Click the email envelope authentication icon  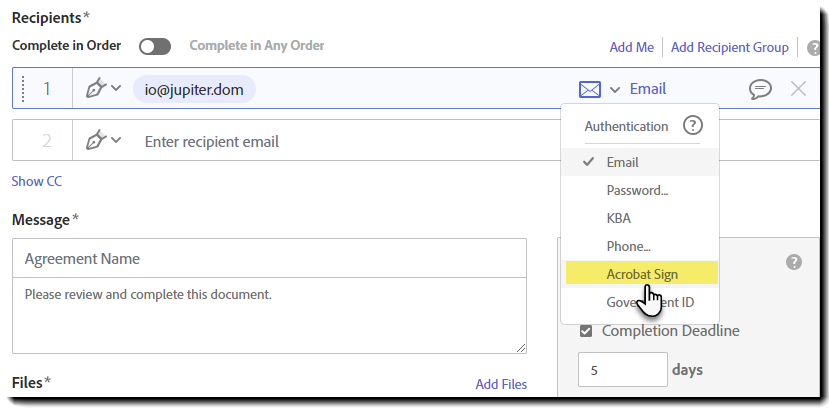590,89
